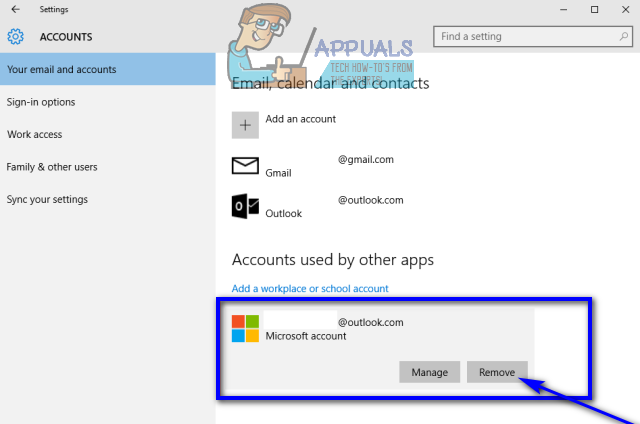The height and width of the screenshot is (424, 640).
Task: Select the Gmail envelope icon
Action: point(245,166)
